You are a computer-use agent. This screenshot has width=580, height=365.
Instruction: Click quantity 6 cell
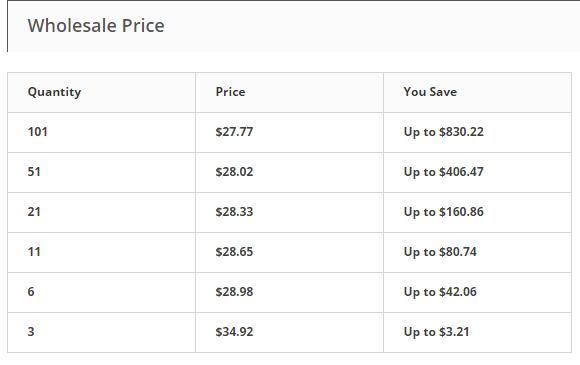101,292
